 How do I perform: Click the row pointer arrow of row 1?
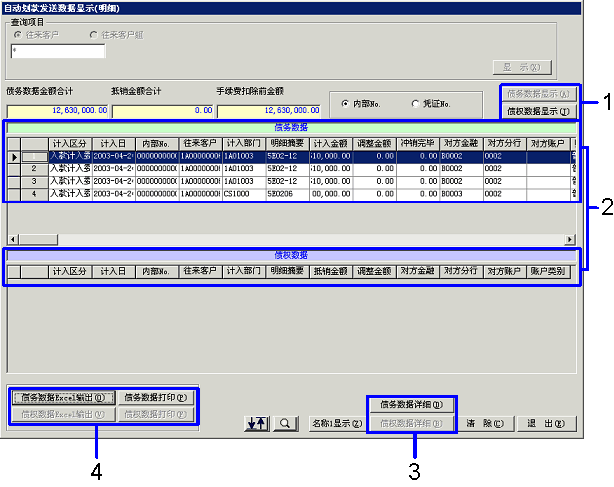tap(14, 157)
